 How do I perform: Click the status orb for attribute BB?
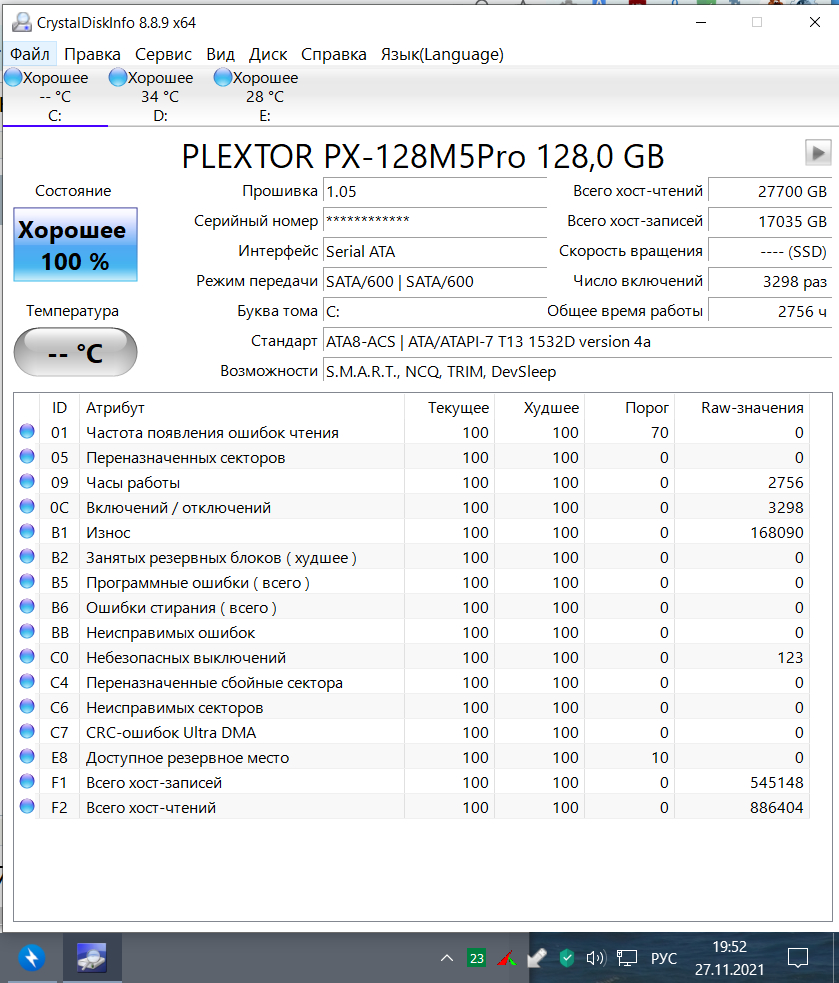27,631
